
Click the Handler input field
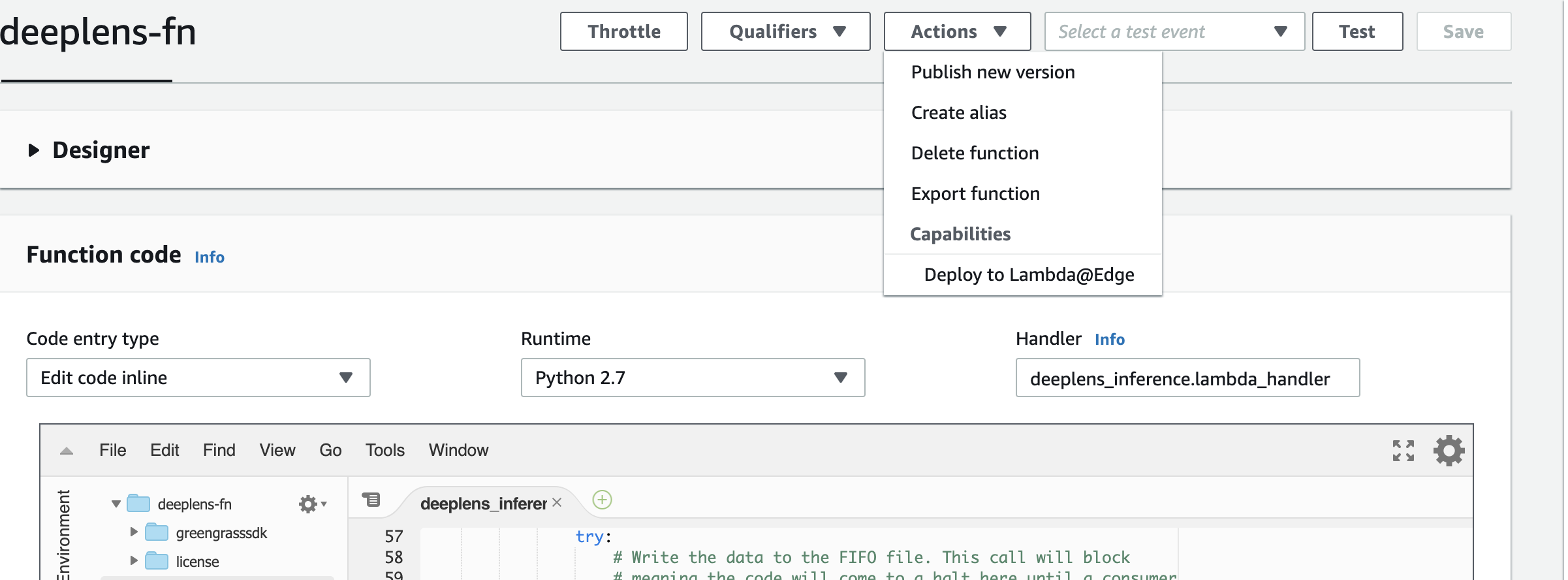(1188, 378)
